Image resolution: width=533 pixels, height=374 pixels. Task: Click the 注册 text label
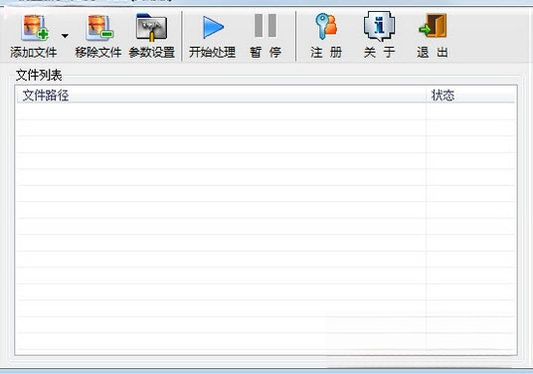tap(326, 53)
